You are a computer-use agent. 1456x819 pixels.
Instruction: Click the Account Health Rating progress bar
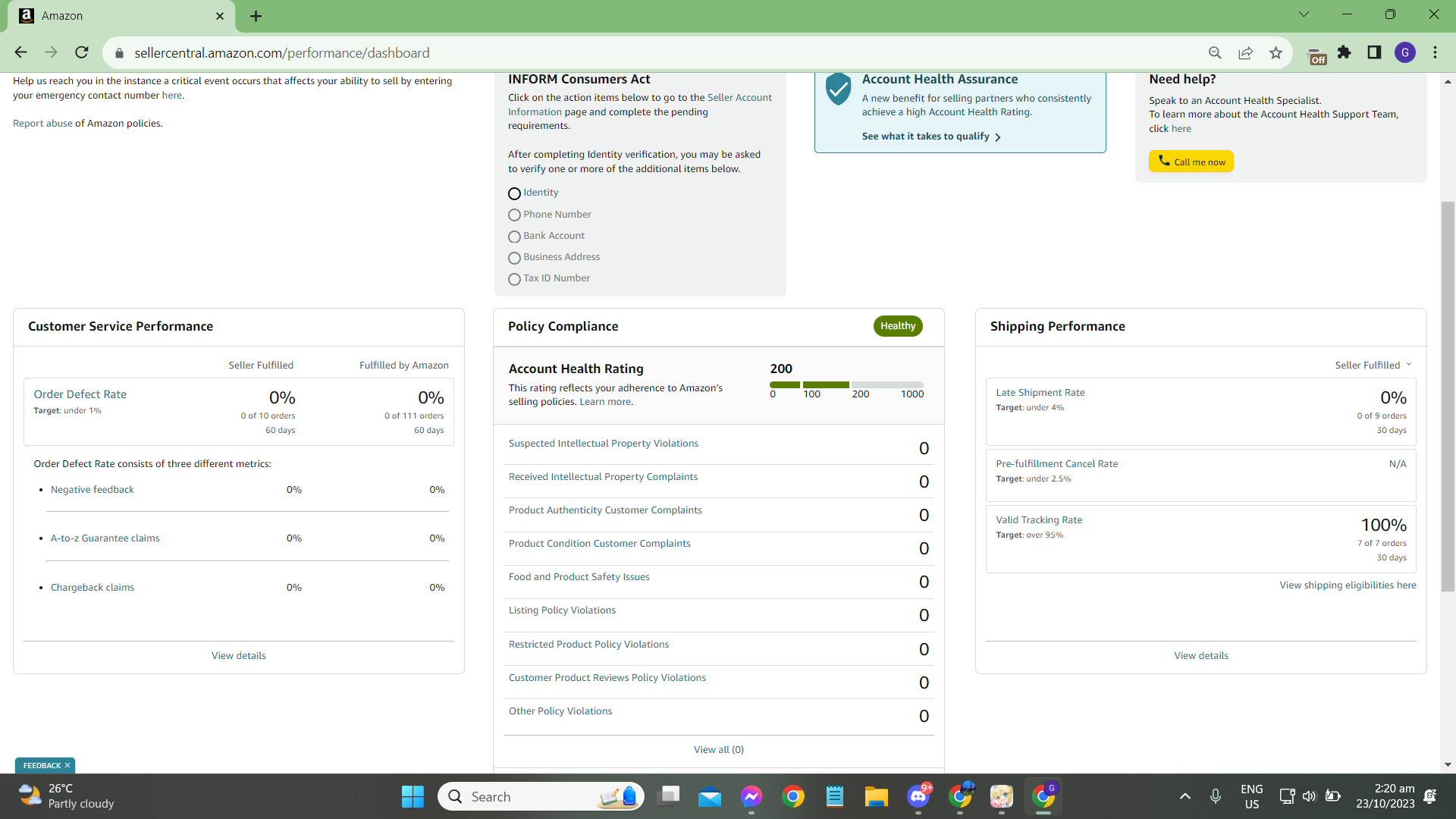tap(846, 385)
